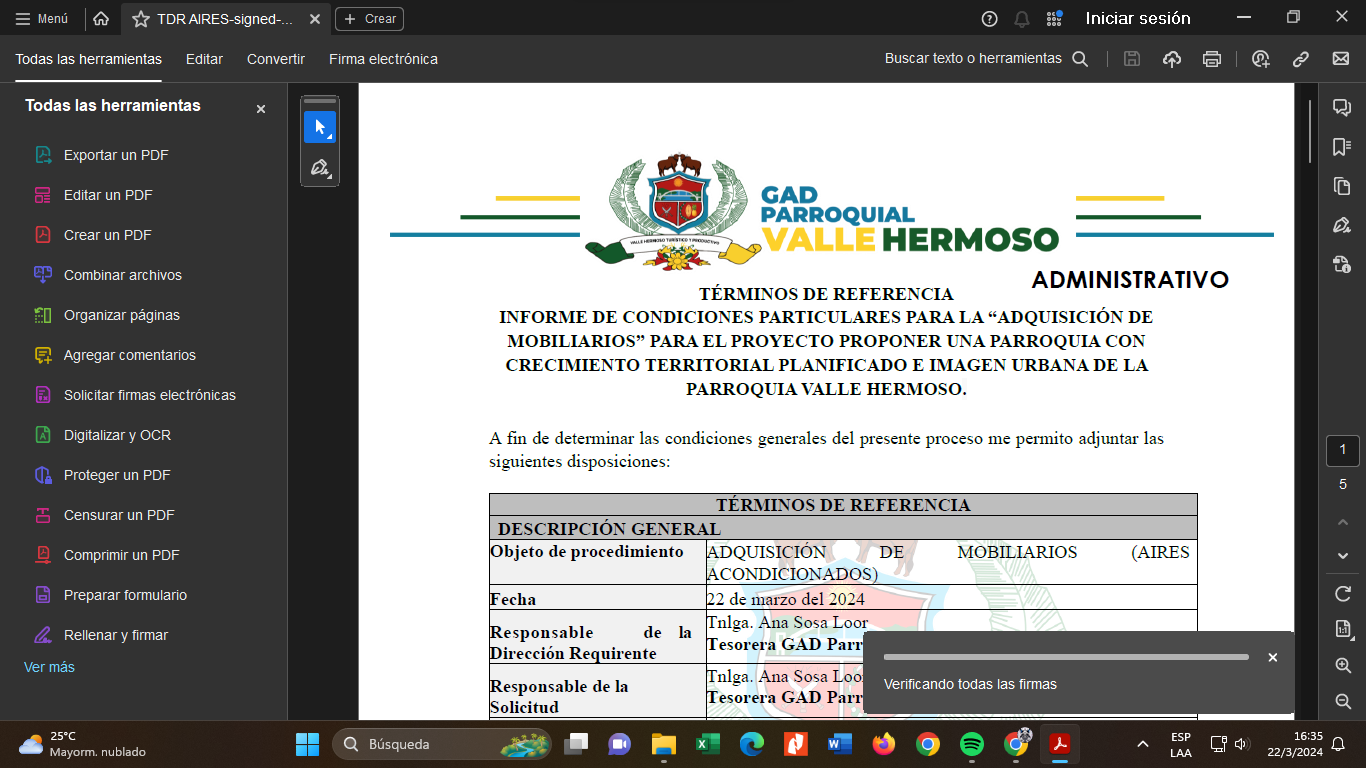The height and width of the screenshot is (768, 1366).
Task: Expand Ver más tools list
Action: pyautogui.click(x=49, y=667)
